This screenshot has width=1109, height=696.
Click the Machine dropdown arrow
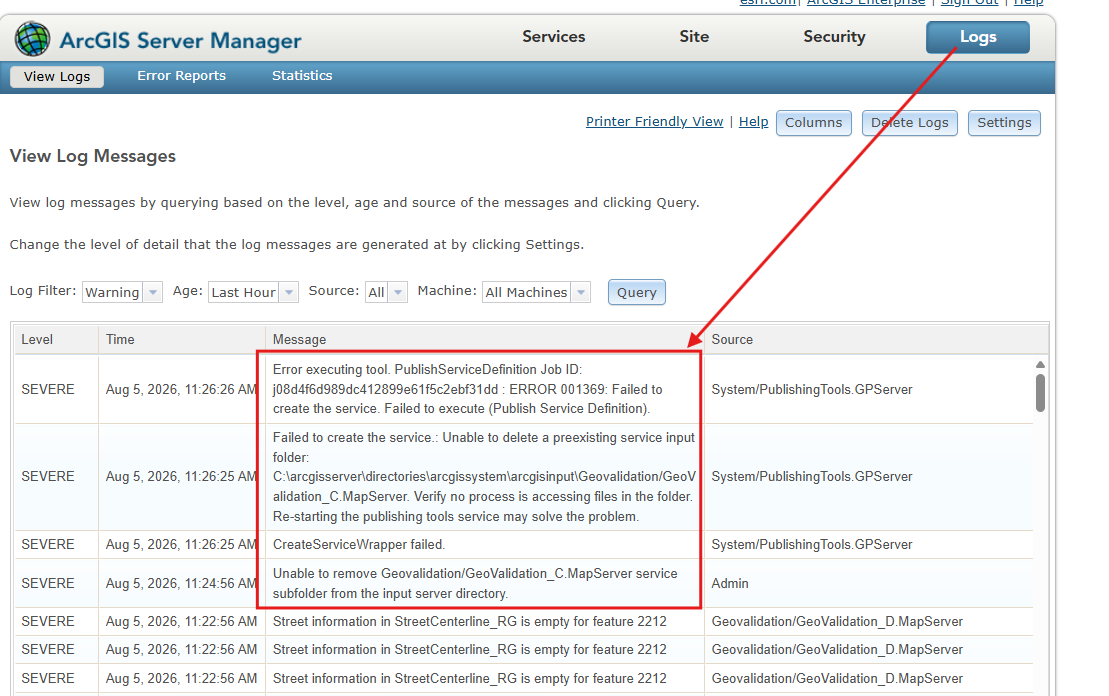point(581,292)
